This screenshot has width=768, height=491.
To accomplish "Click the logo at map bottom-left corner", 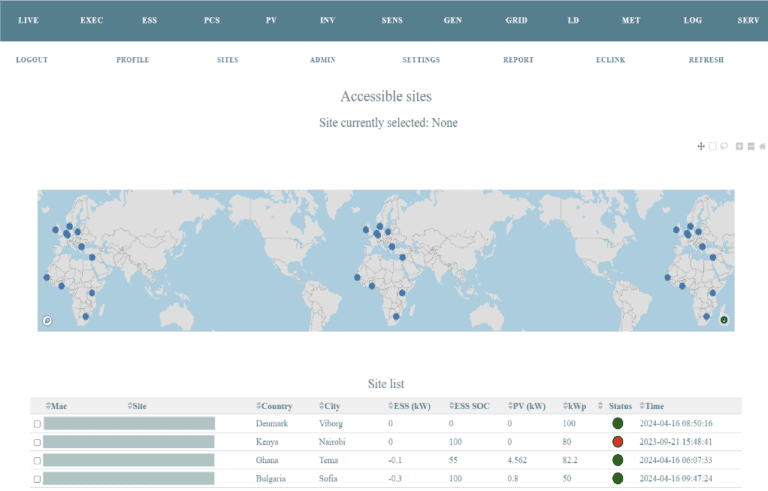I will pyautogui.click(x=47, y=320).
